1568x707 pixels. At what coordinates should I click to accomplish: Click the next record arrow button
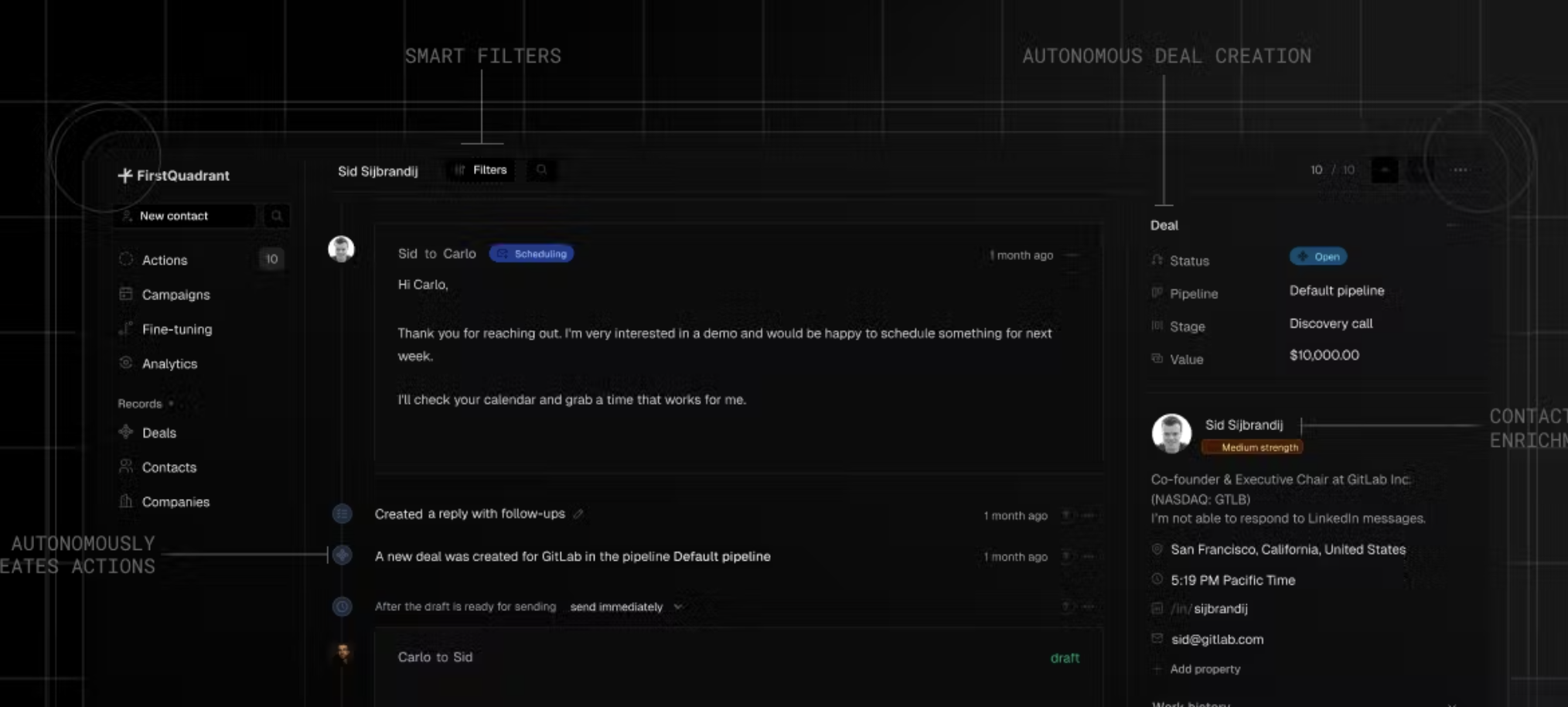pos(1420,170)
